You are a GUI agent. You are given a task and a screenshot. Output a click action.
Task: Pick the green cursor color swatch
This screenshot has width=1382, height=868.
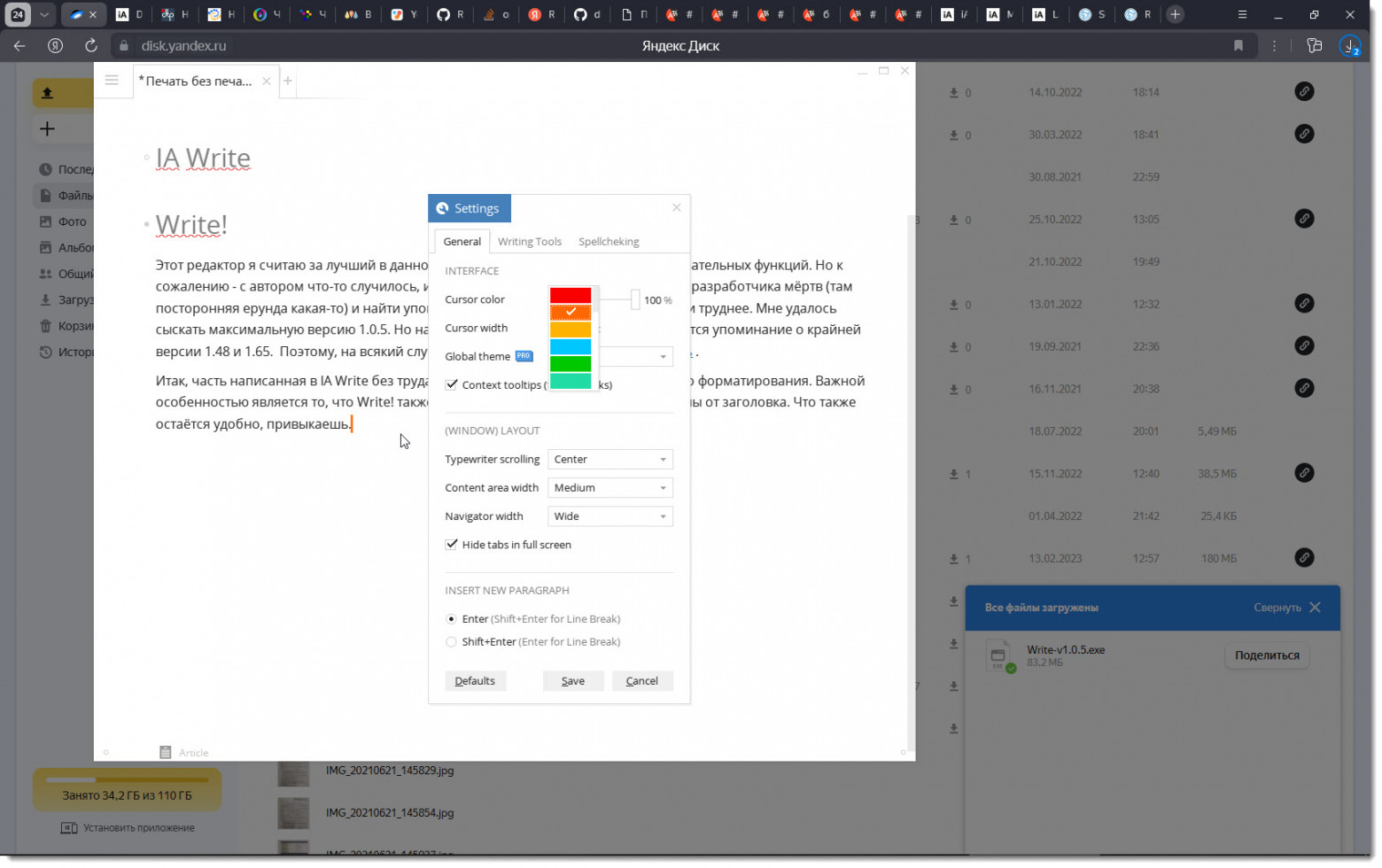571,364
